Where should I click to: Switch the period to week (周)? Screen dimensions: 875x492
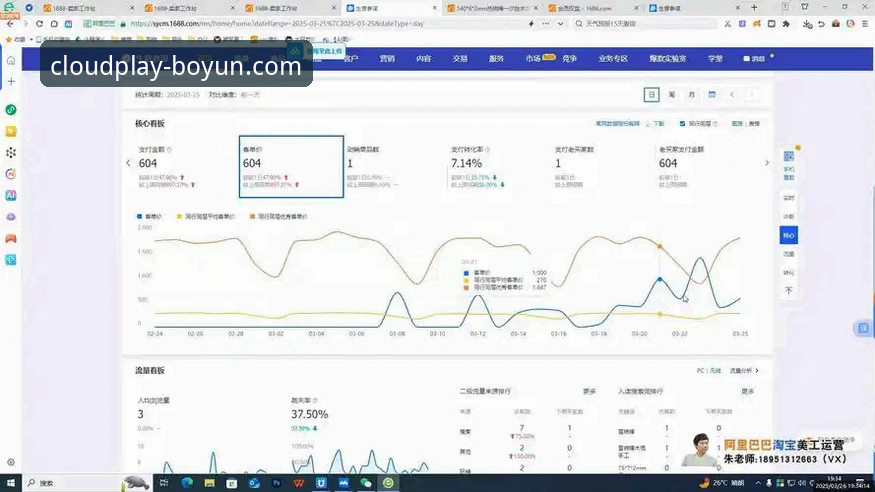click(671, 95)
